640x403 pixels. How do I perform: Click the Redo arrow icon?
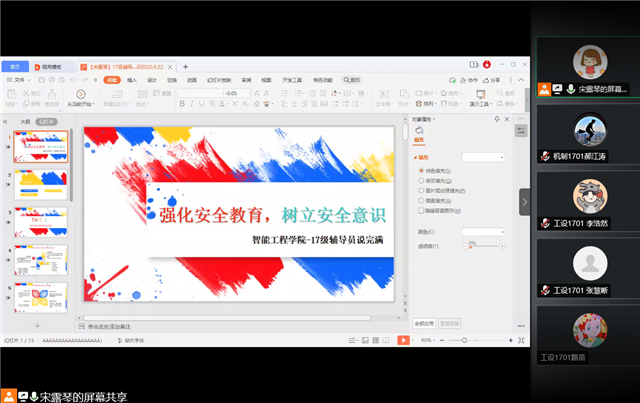coord(85,80)
